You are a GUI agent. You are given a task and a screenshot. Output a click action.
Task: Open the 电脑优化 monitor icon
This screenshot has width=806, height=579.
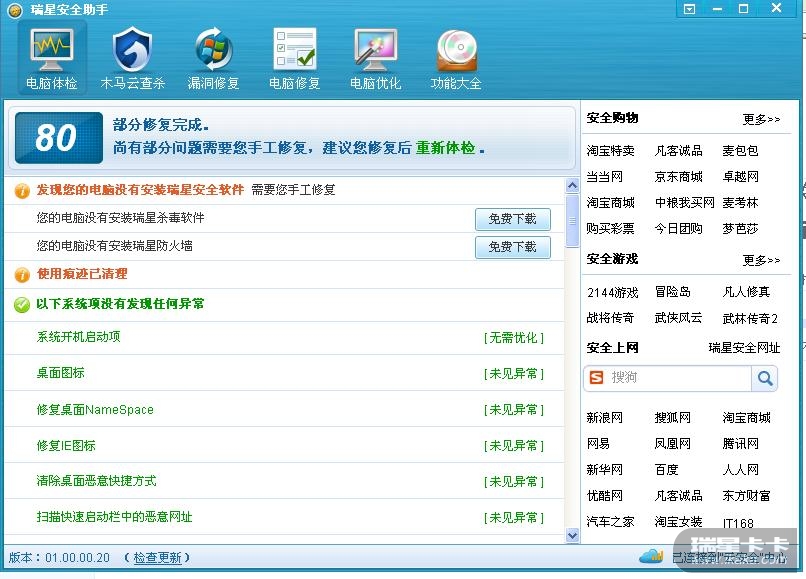coord(375,58)
